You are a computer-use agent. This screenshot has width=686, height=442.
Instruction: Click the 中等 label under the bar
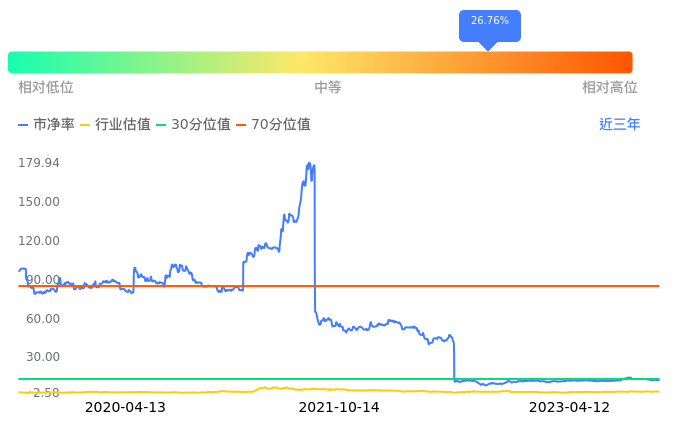(328, 88)
